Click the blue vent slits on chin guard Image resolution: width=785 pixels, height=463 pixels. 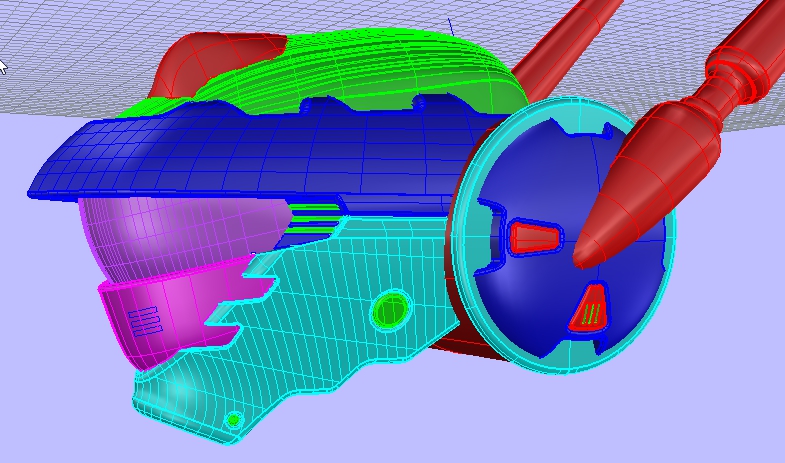(x=146, y=322)
